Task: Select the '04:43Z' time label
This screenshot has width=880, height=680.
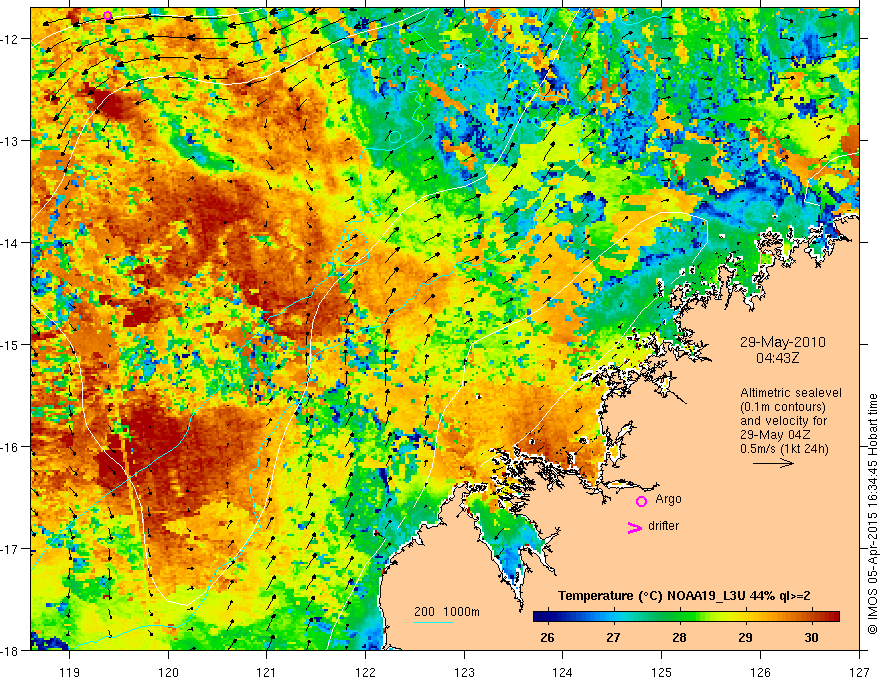Action: (777, 357)
